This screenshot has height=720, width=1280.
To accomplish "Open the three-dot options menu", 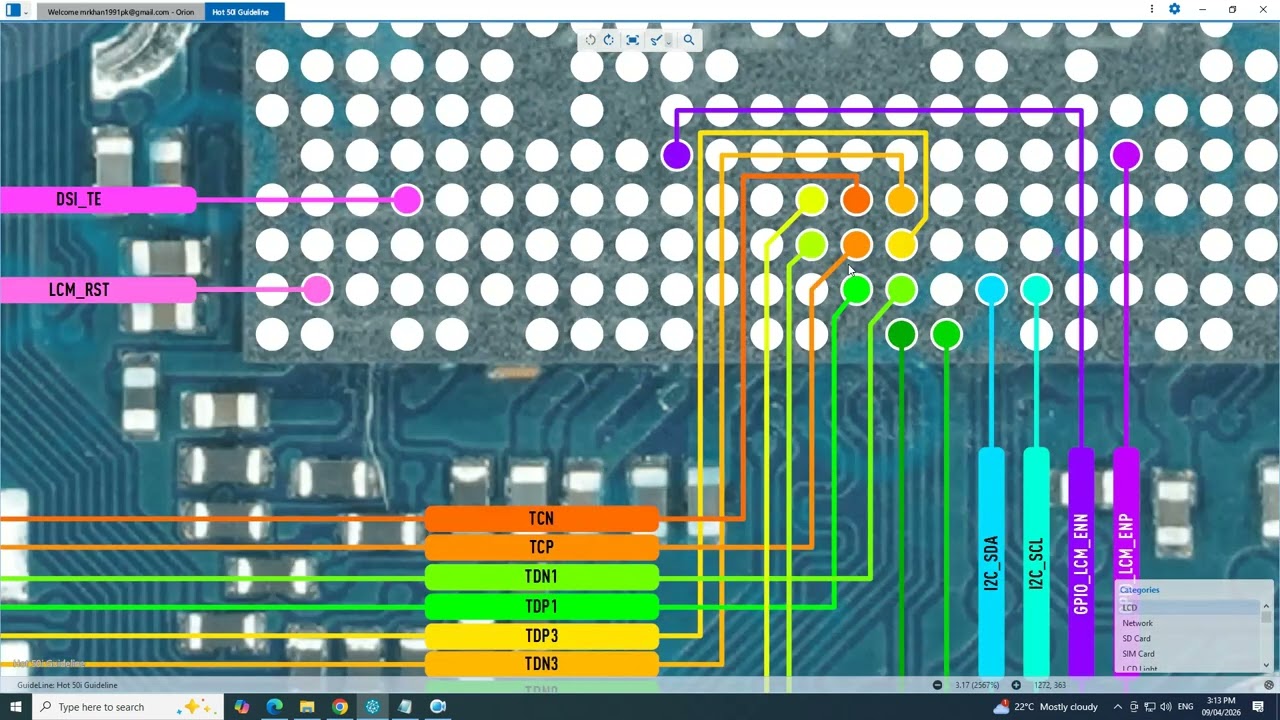I will coord(1153,10).
